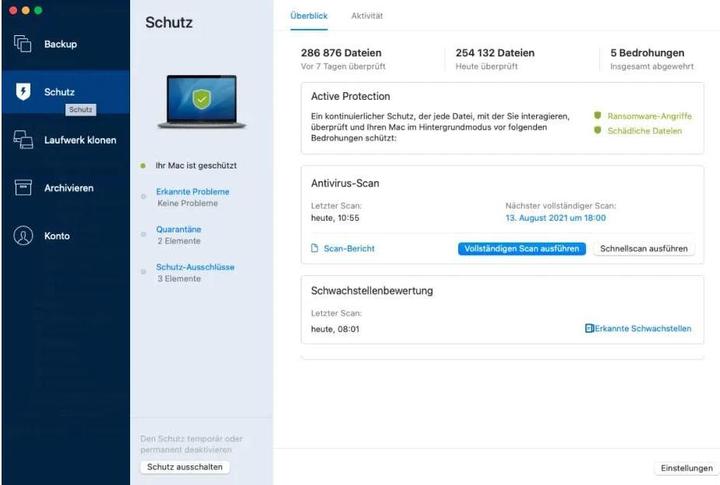Click the Schädliche Dateien green shield icon
Screen dimensions: 720x485
597,130
